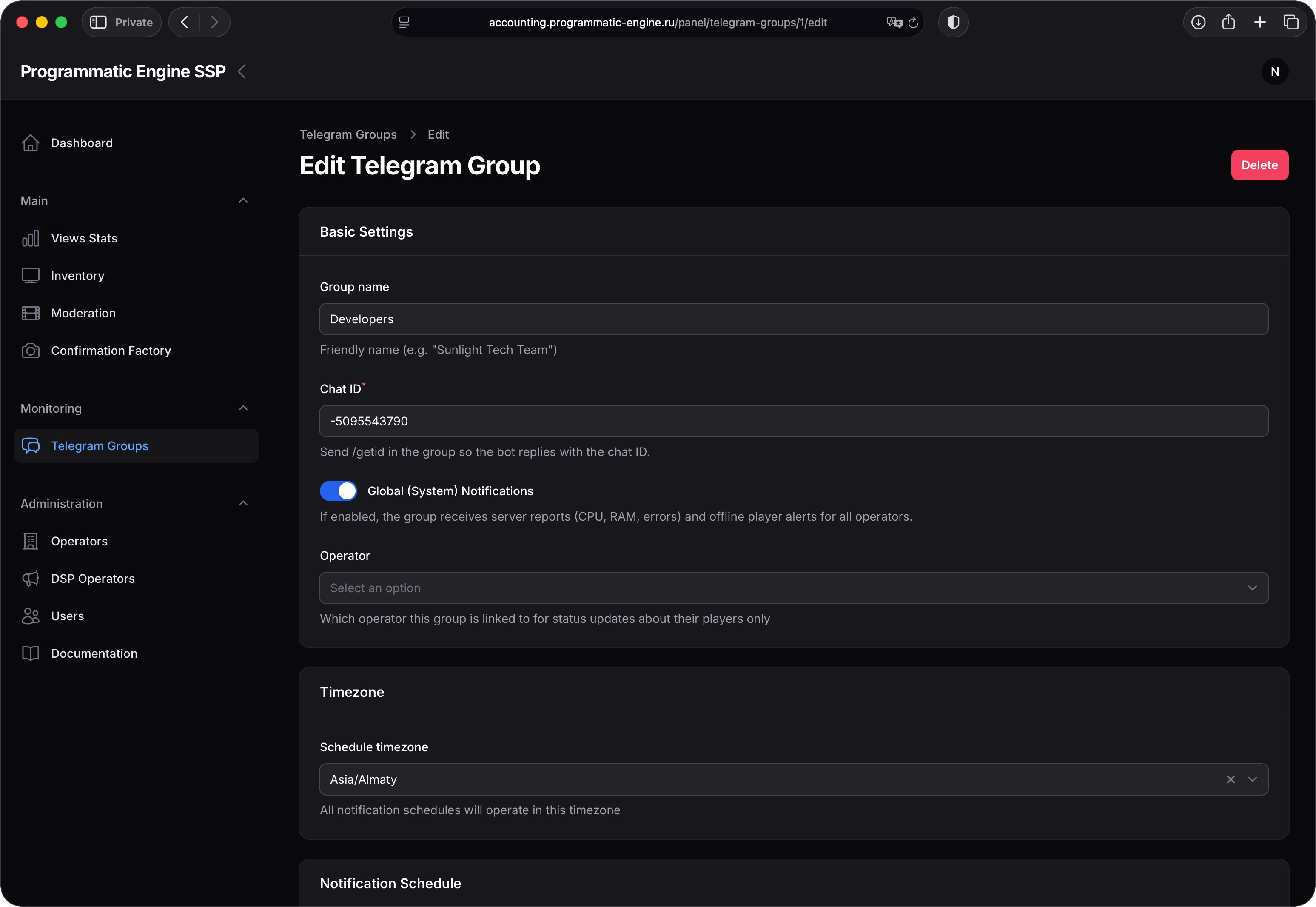Open Documentation book icon

click(x=31, y=653)
